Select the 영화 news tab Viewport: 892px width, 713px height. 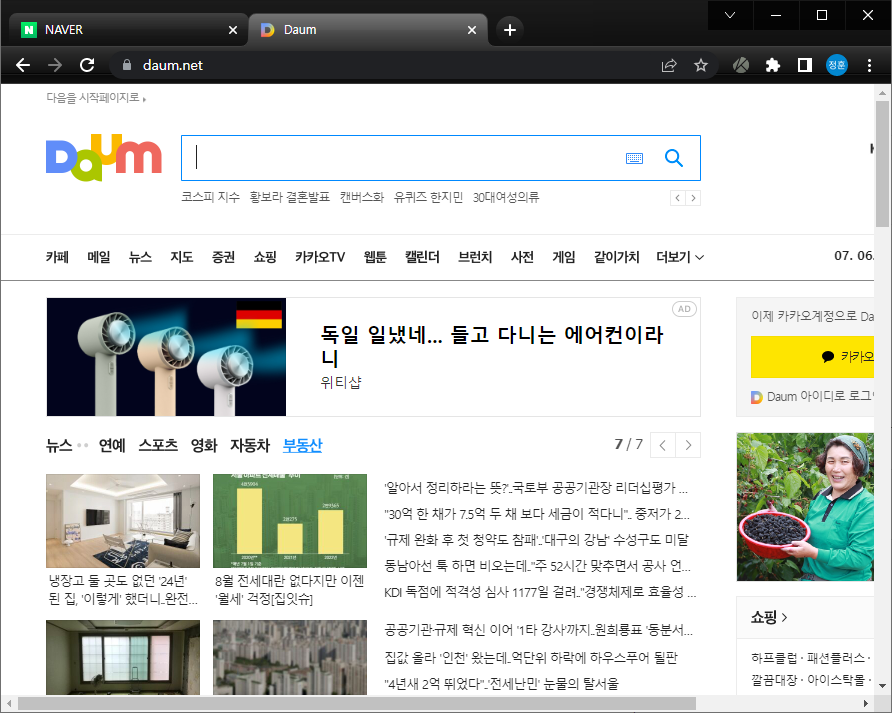204,445
